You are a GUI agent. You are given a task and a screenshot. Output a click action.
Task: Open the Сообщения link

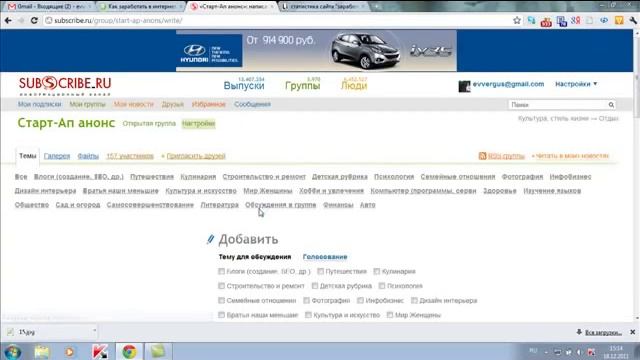[x=252, y=104]
